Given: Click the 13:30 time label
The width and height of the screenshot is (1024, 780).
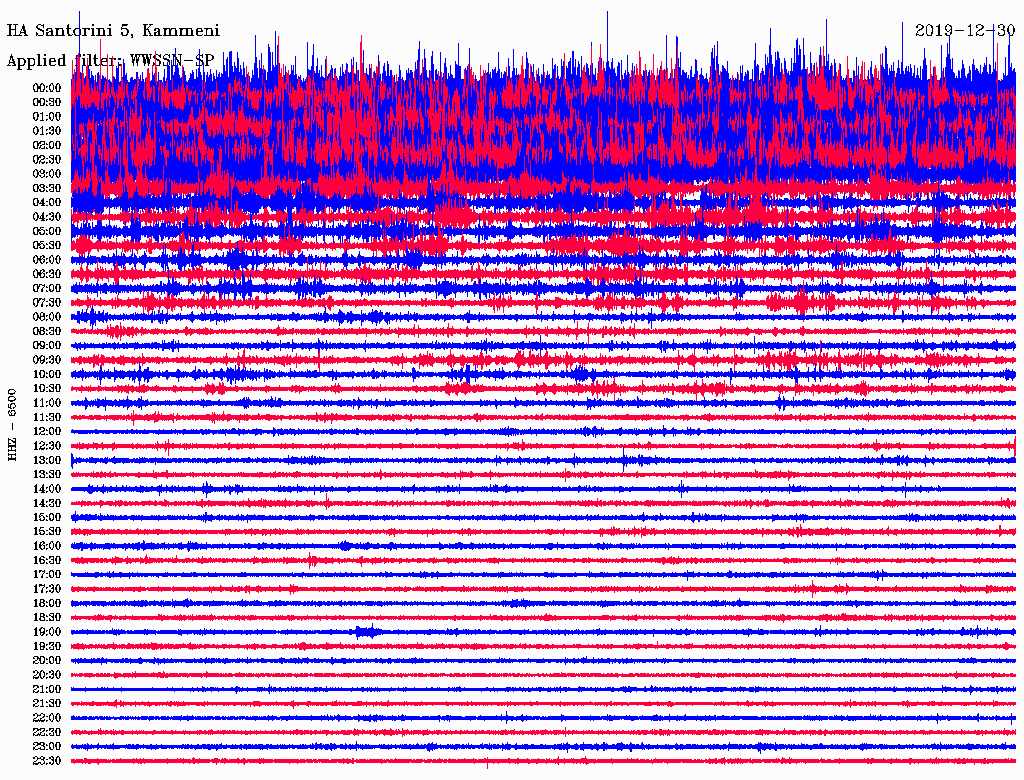Looking at the screenshot, I should 47,474.
